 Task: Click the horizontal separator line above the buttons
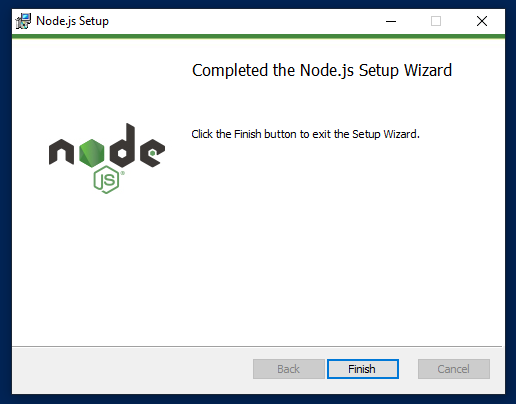(257, 347)
